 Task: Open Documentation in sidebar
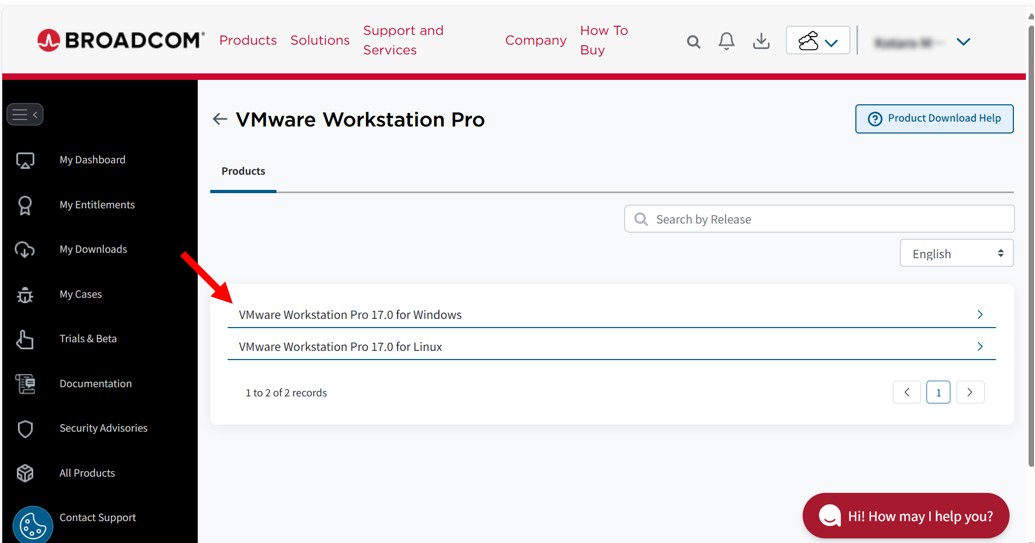click(x=96, y=383)
